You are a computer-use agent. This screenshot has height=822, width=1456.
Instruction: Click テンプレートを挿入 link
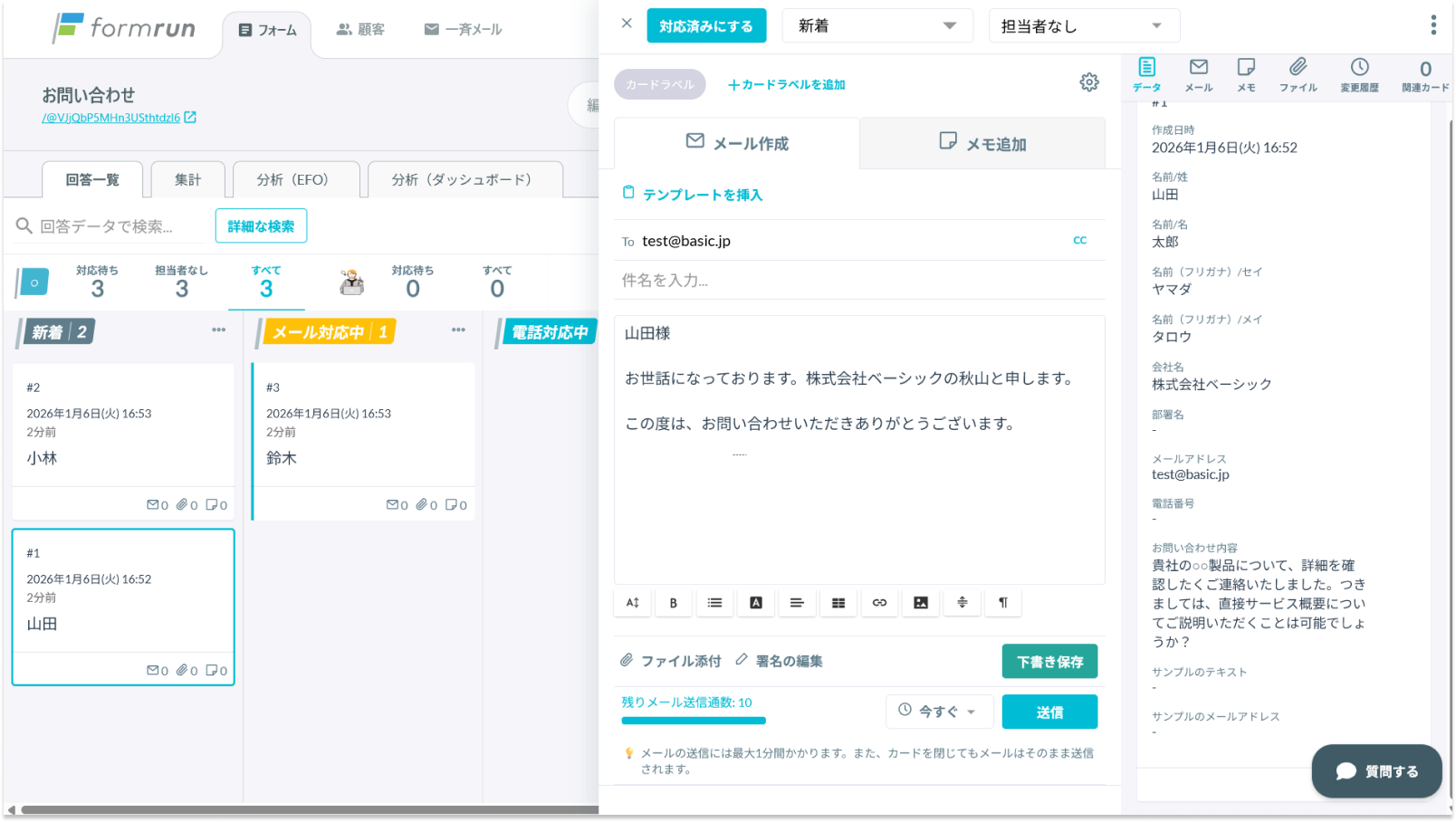pyautogui.click(x=702, y=195)
